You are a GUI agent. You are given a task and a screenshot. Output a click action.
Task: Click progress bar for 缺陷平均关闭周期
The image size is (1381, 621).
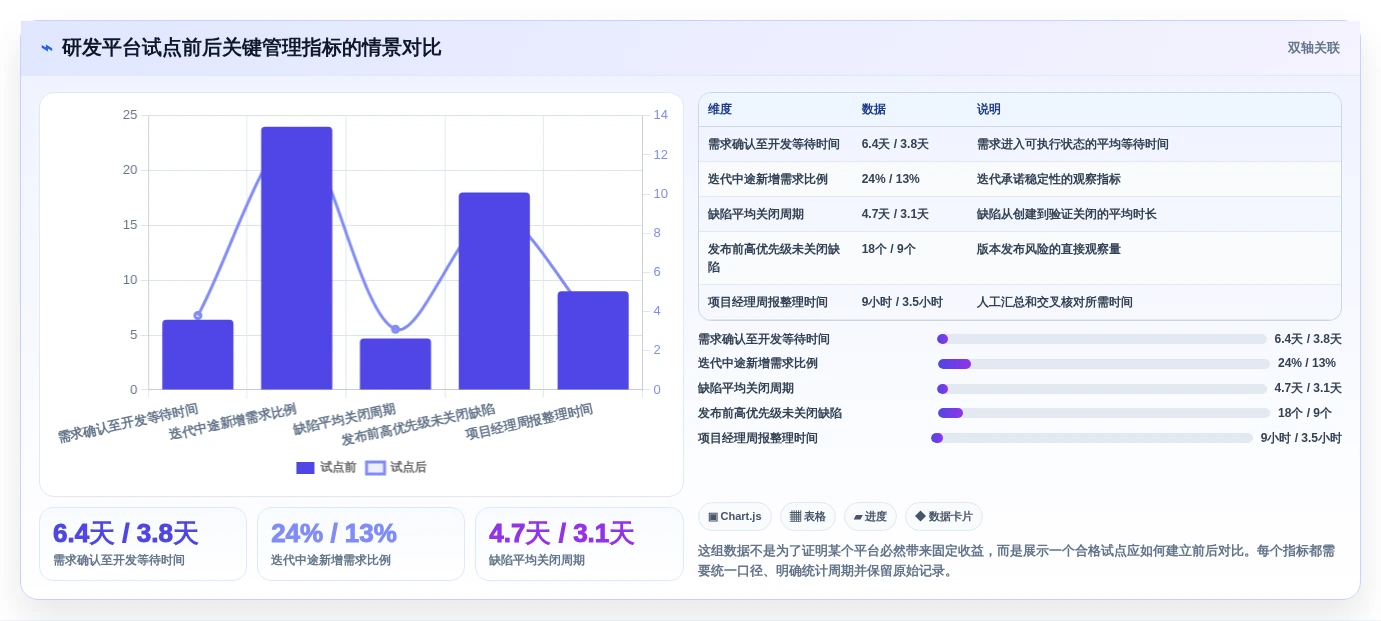pyautogui.click(x=1102, y=389)
